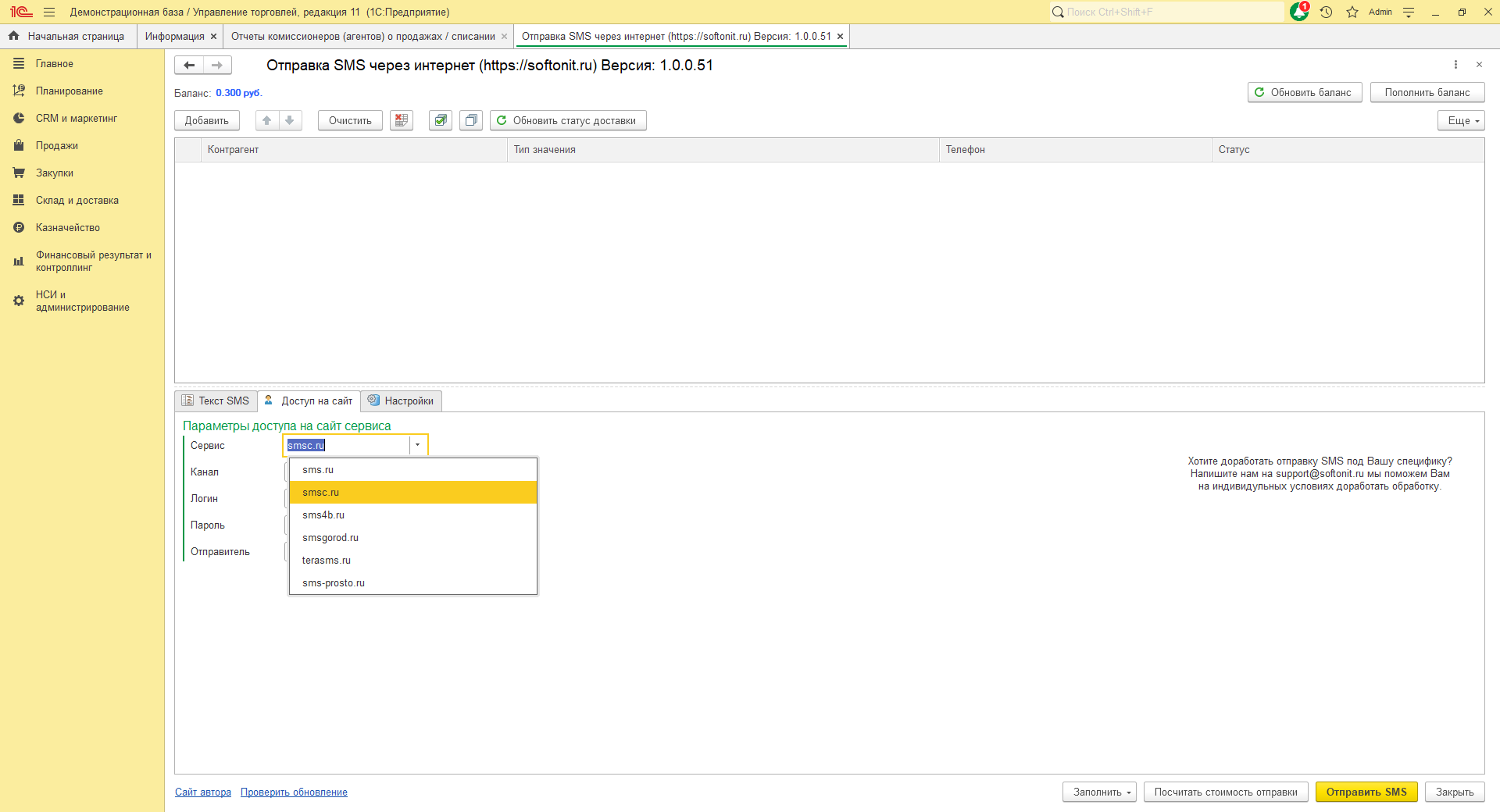Click the uncheck all rows icon

471,120
